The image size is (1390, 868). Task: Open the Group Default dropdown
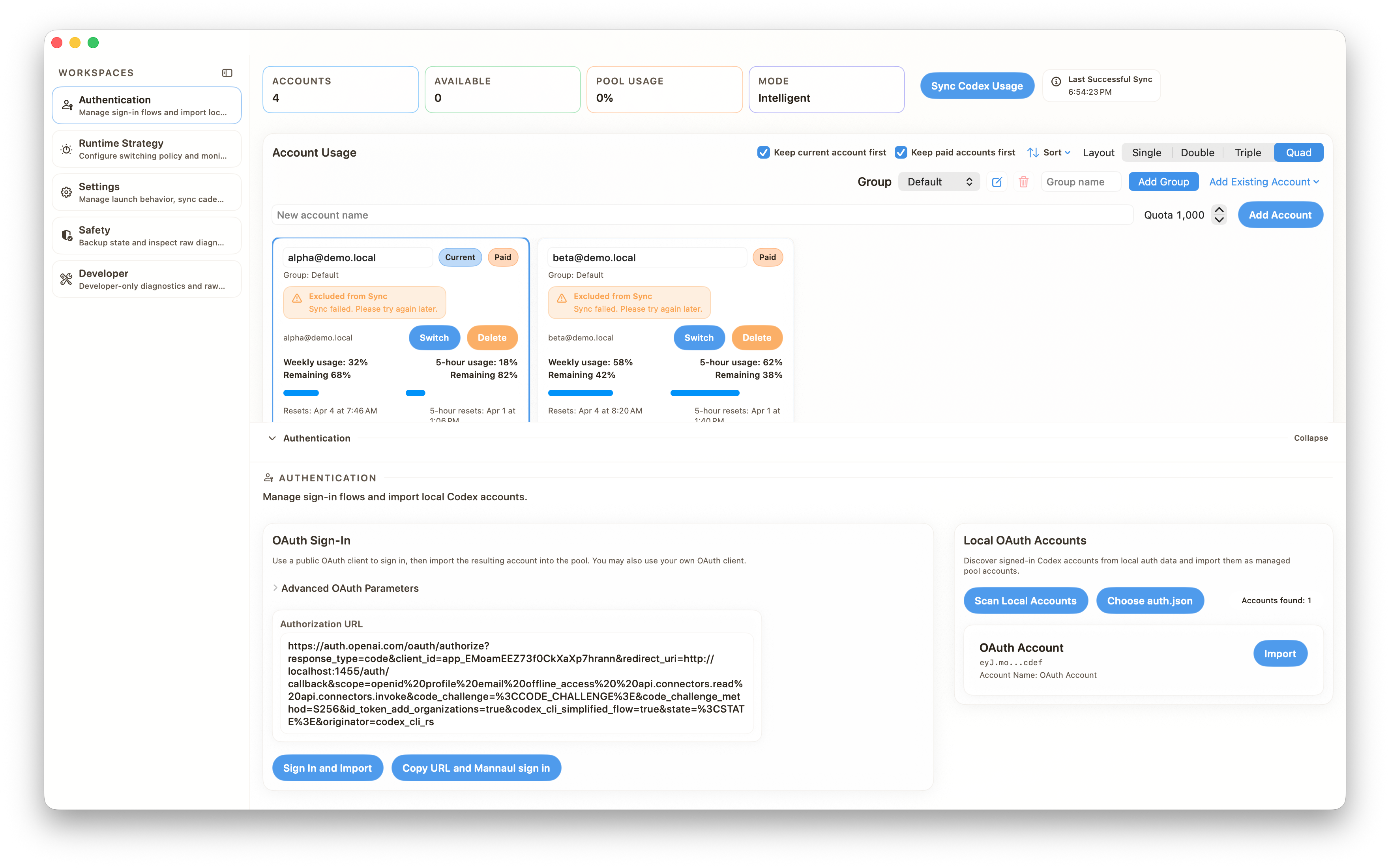tap(939, 182)
